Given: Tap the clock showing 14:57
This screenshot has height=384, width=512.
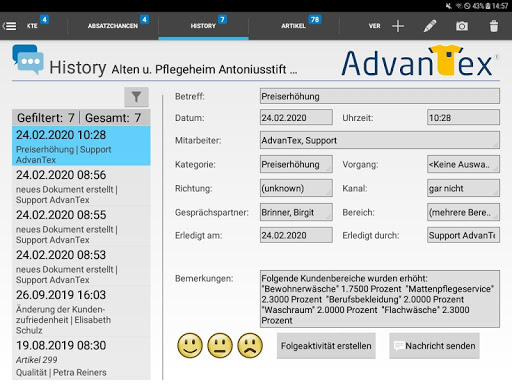Looking at the screenshot, I should (x=500, y=6).
